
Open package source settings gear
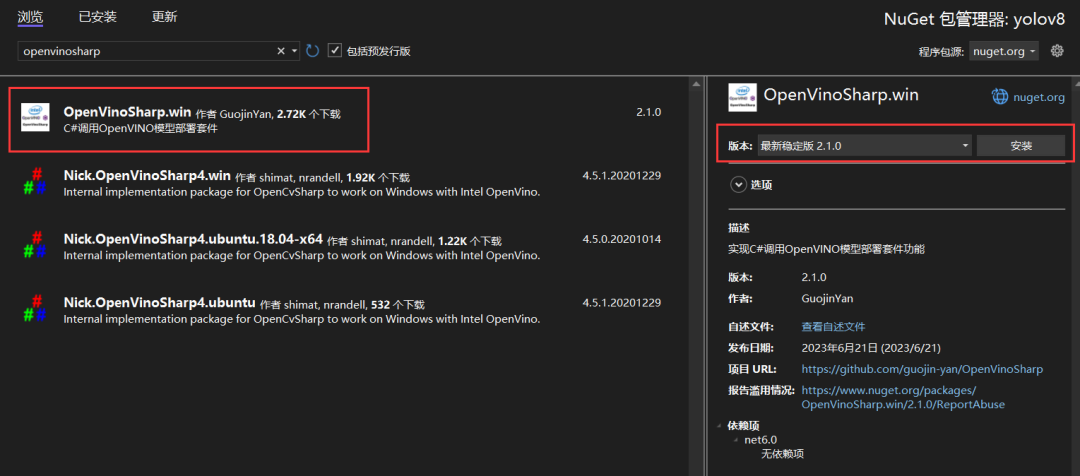coord(1057,50)
